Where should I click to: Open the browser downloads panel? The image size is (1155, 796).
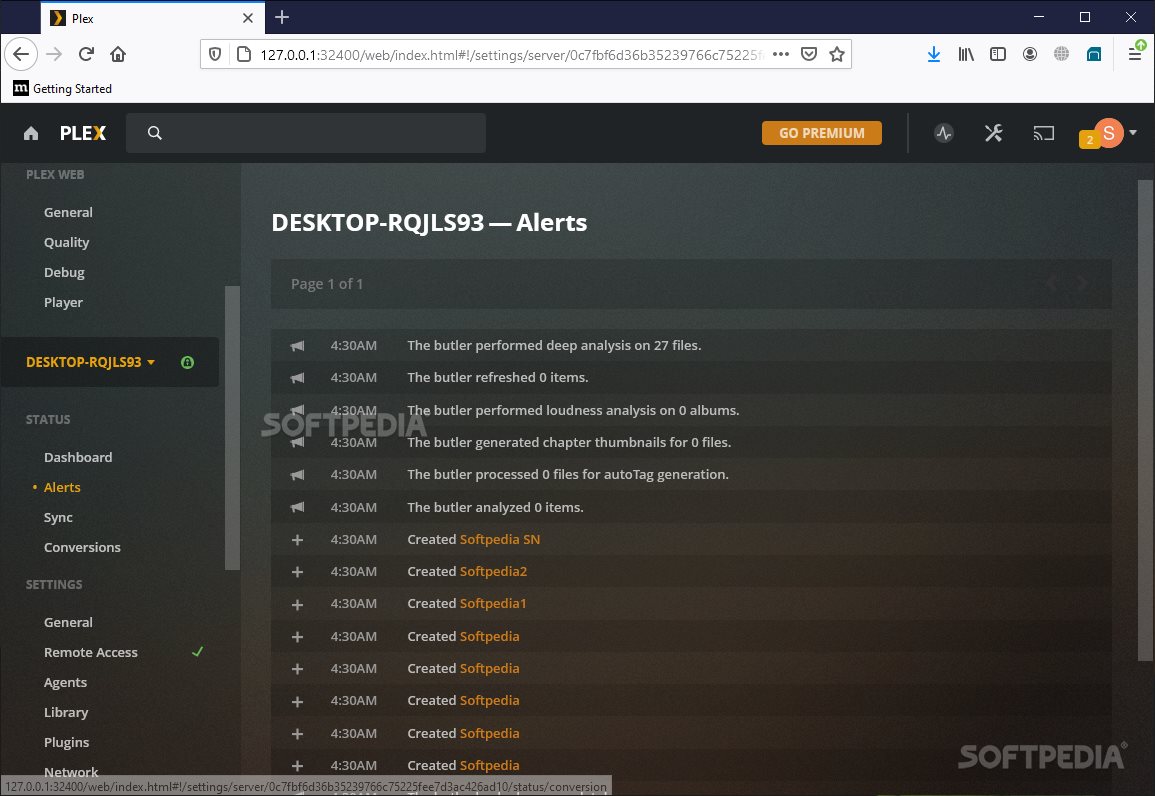coord(933,54)
